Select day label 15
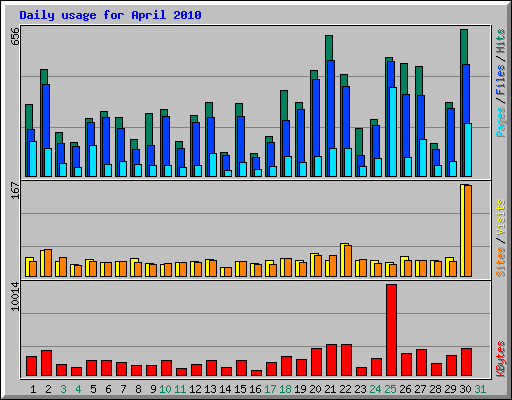The image size is (512, 400). pos(240,389)
